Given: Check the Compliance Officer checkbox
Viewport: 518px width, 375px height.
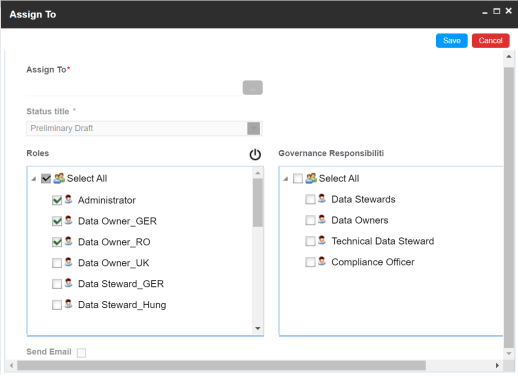Looking at the screenshot, I should click(x=310, y=262).
